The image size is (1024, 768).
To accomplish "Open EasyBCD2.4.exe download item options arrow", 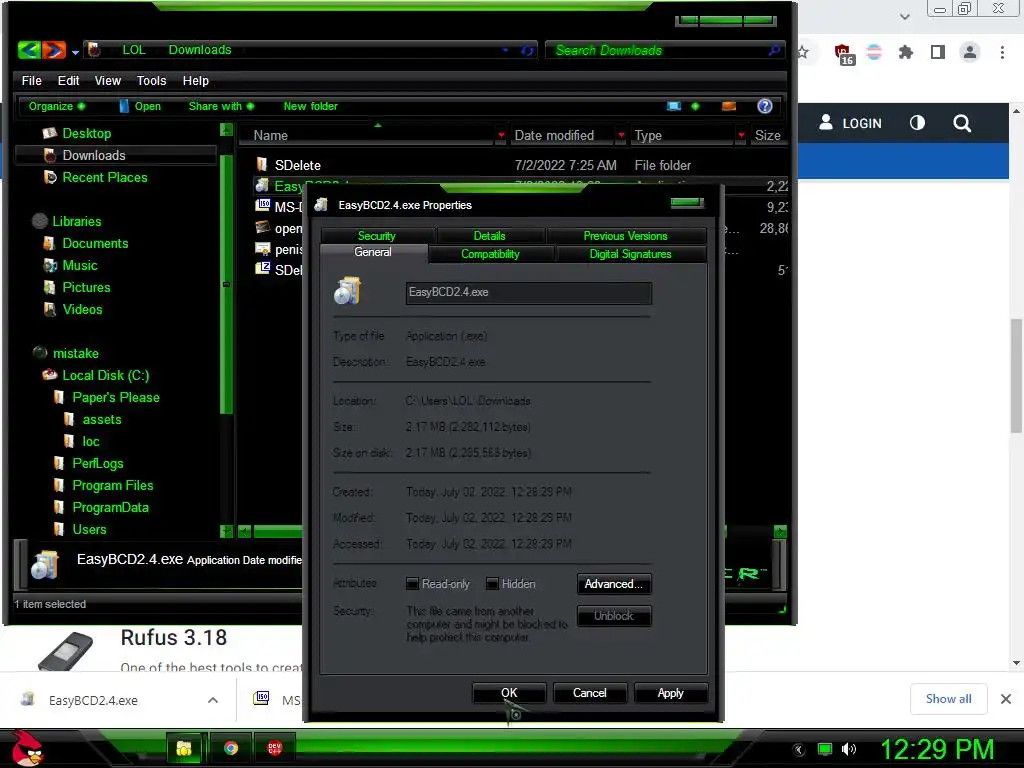I will (x=213, y=700).
